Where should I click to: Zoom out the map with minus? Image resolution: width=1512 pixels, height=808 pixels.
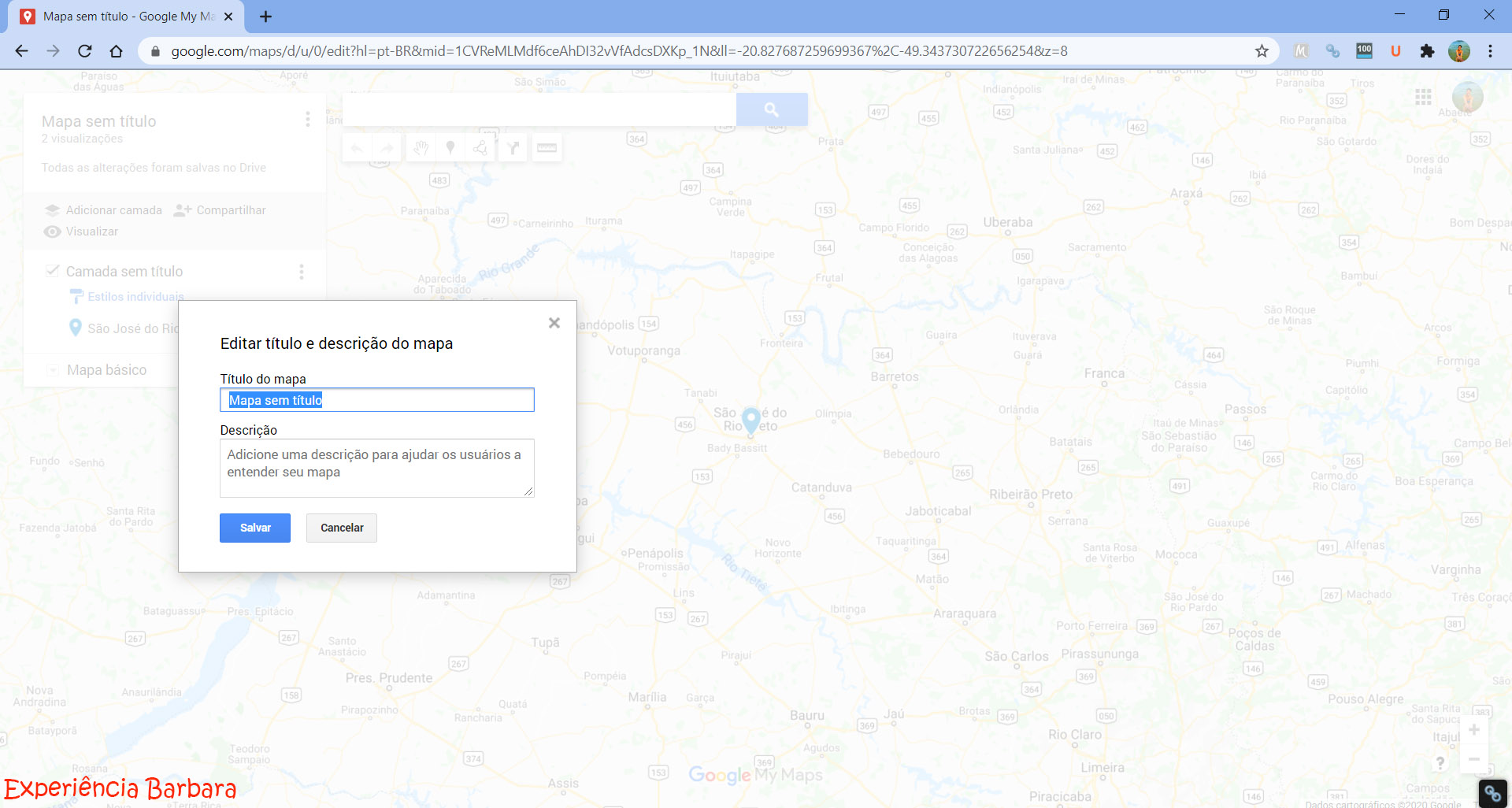[x=1474, y=759]
